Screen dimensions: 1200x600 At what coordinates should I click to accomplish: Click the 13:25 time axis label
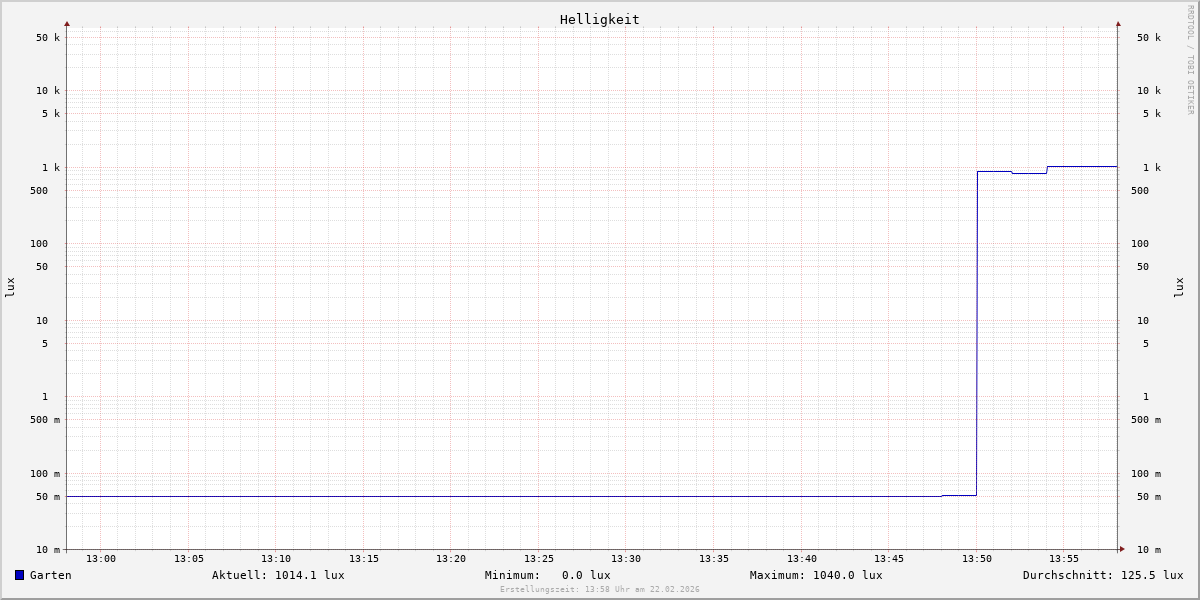point(539,559)
